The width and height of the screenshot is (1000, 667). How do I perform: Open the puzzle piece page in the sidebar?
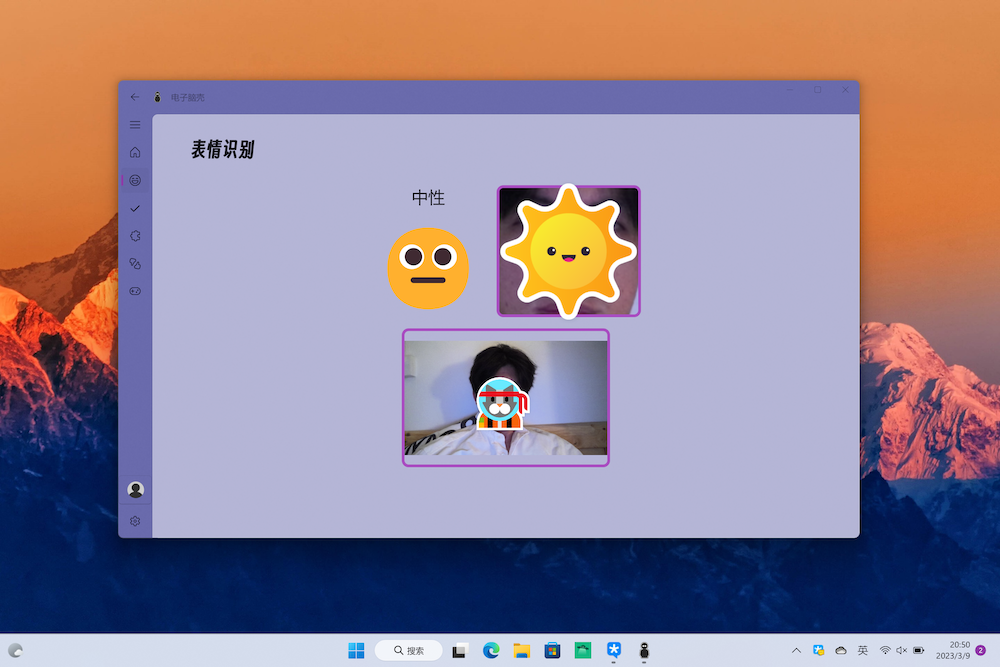click(x=135, y=236)
